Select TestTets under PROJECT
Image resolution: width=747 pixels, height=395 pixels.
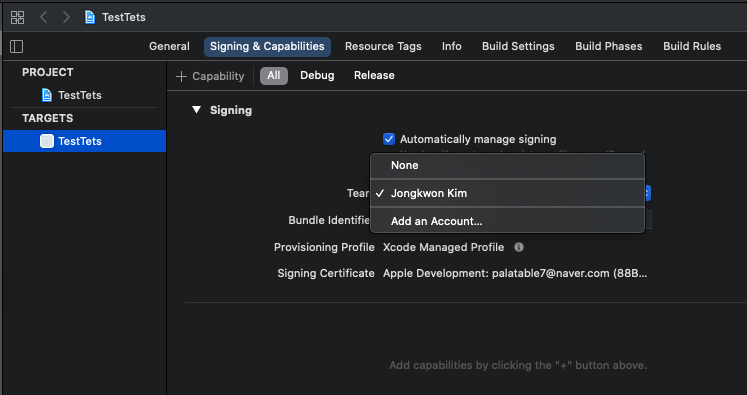[x=80, y=95]
